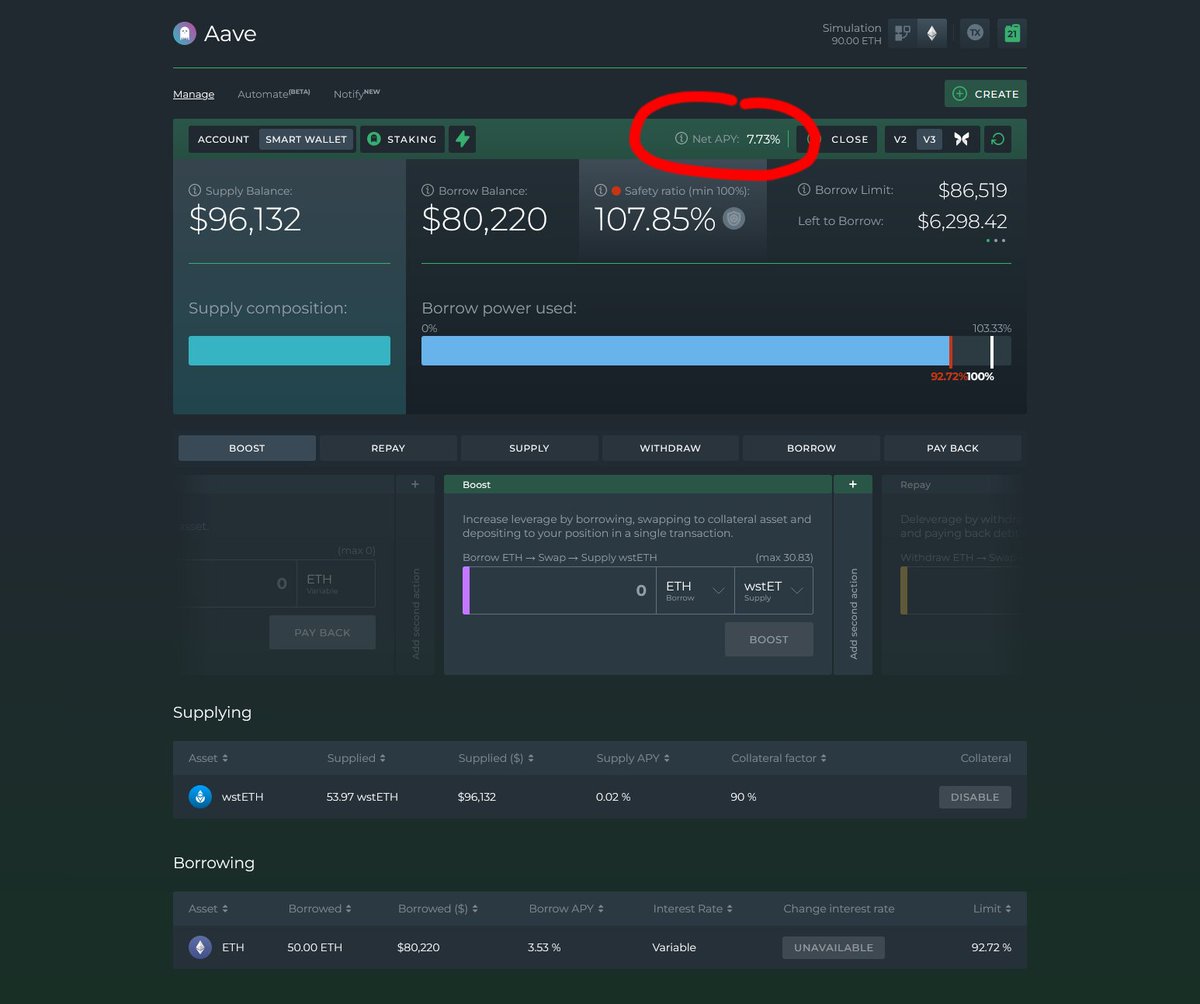Select the BORROW action tab

(811, 448)
